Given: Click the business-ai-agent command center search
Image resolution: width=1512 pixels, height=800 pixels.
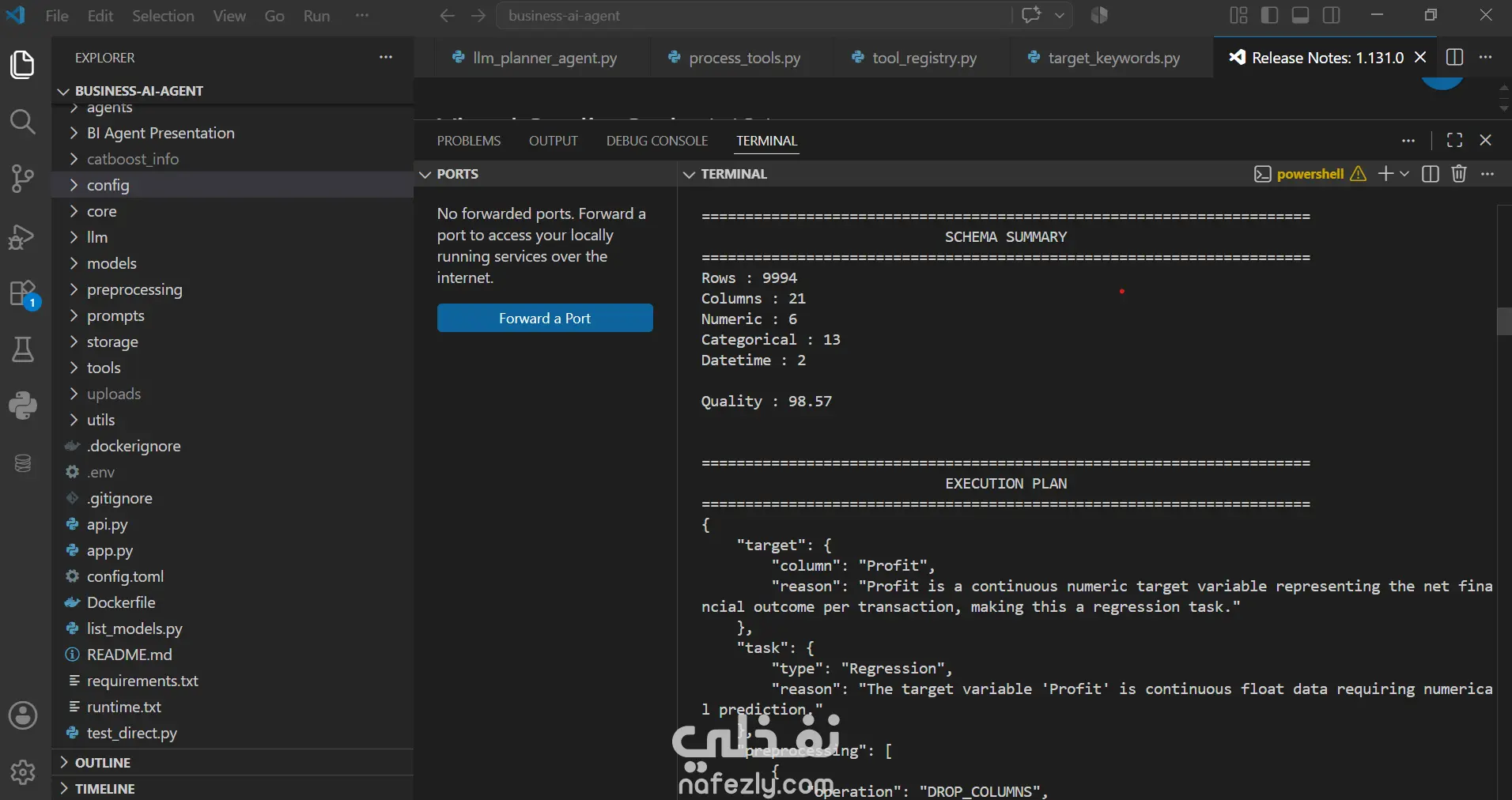Looking at the screenshot, I should pyautogui.click(x=754, y=16).
